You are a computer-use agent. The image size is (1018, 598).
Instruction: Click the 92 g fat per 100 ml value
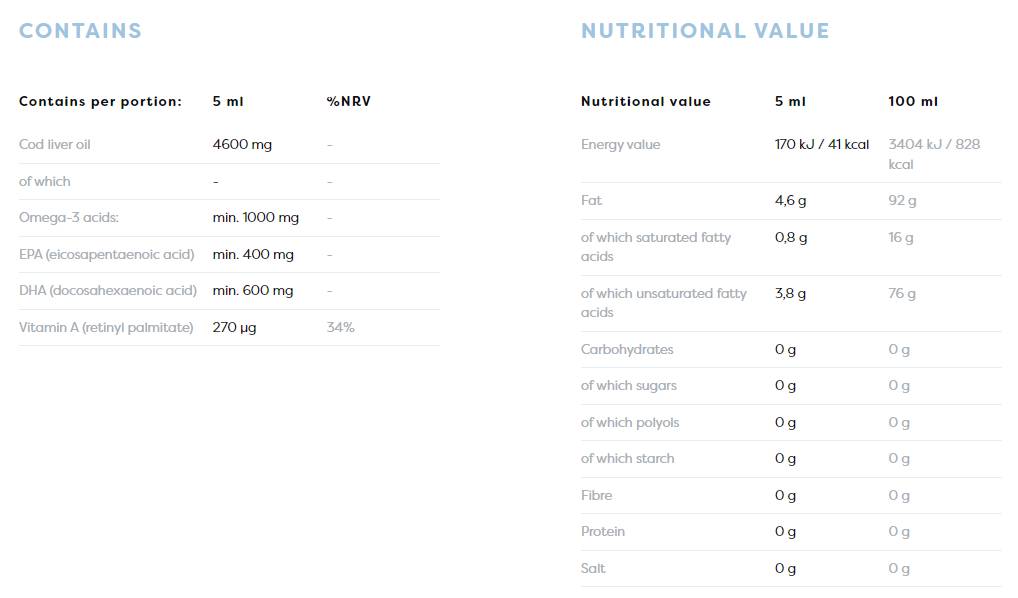tap(902, 201)
